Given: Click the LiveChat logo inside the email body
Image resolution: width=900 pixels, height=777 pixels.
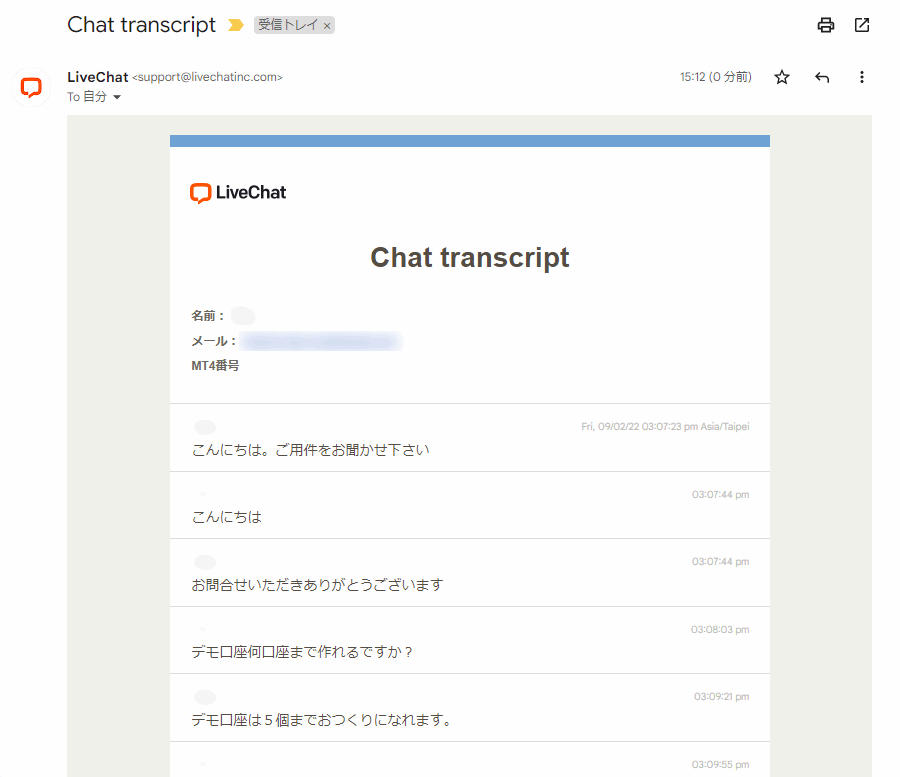Looking at the screenshot, I should [x=237, y=193].
